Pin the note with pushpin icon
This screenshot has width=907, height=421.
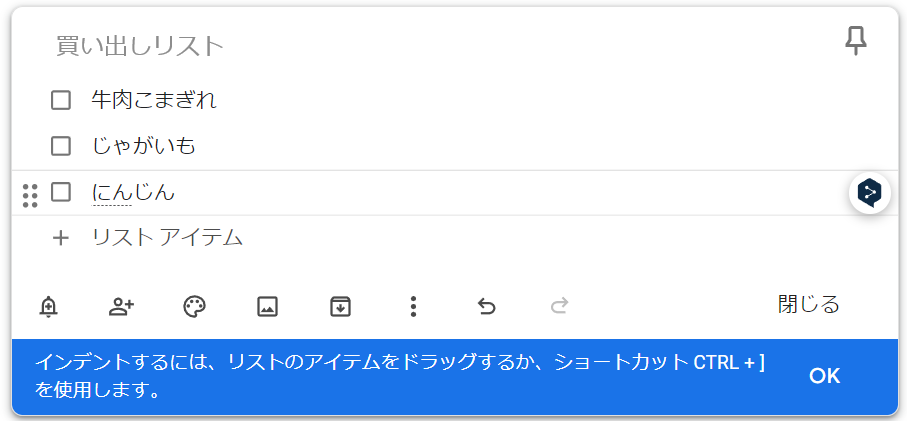pos(855,41)
